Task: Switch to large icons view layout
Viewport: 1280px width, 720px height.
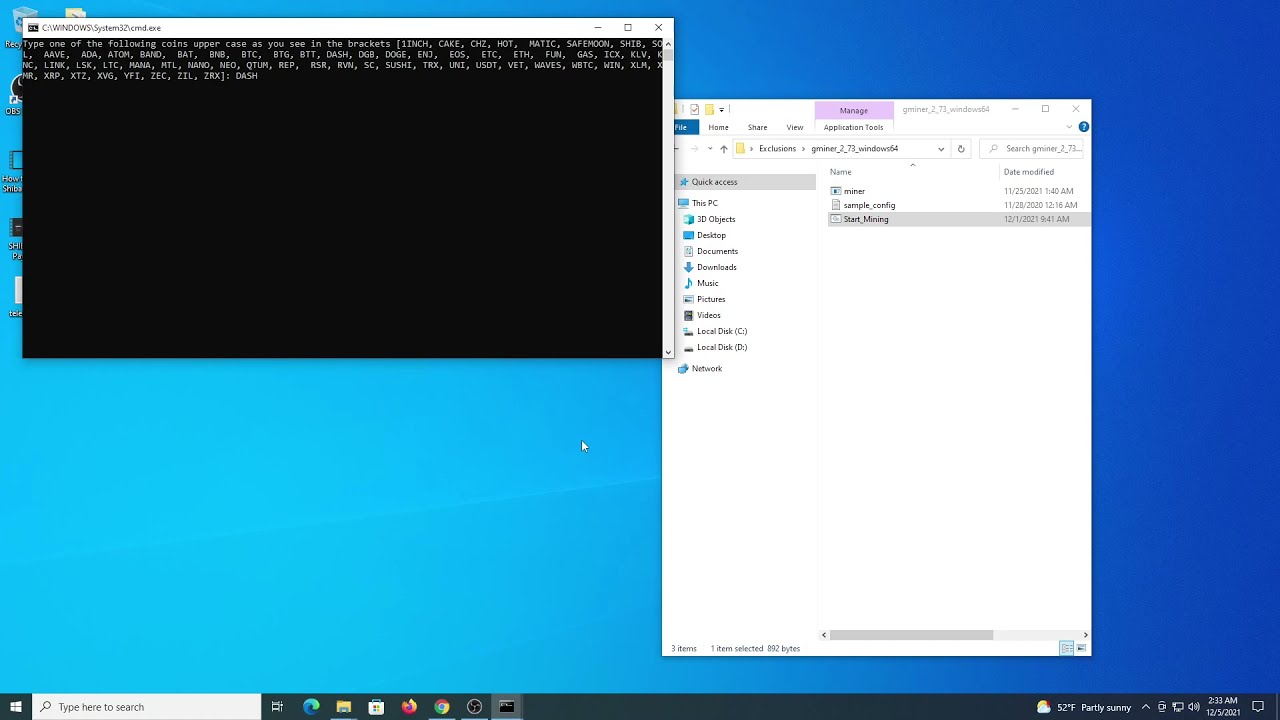Action: tap(1081, 649)
